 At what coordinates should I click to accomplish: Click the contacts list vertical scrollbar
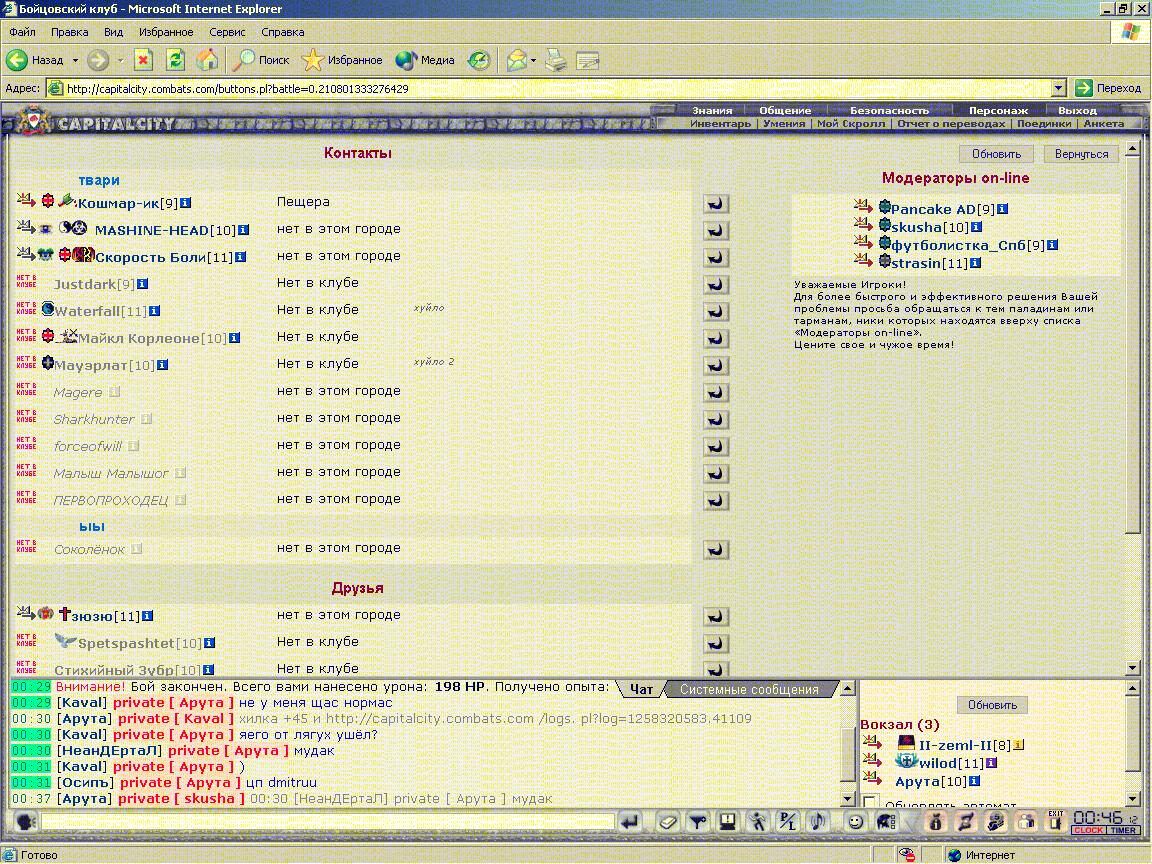pyautogui.click(x=1132, y=408)
